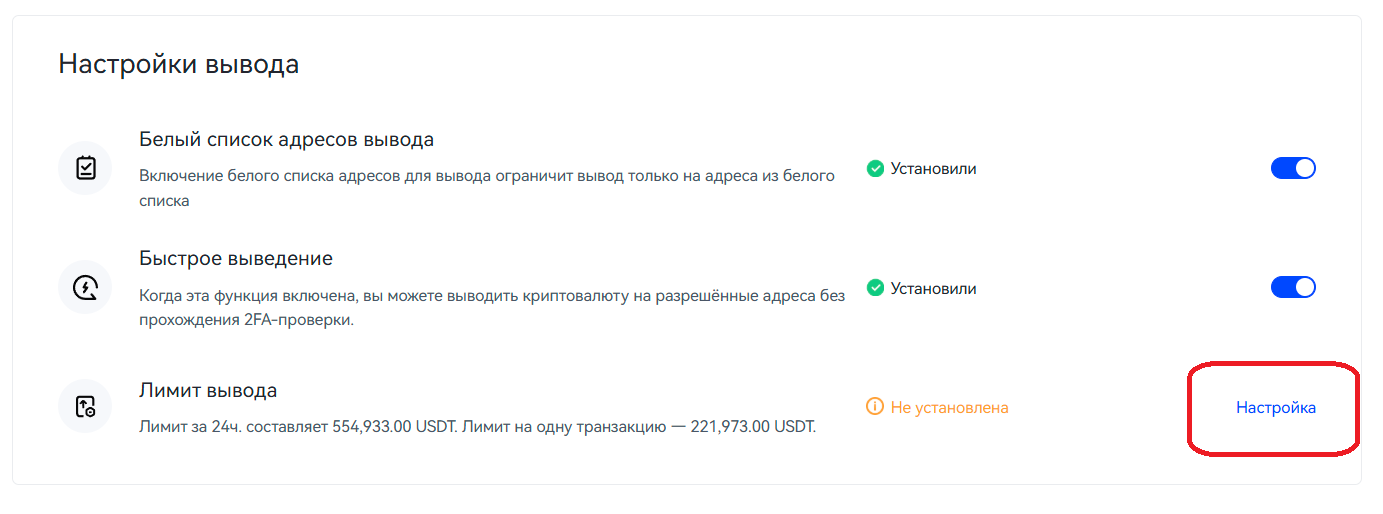
Task: Click the withdrawal limit icon
Action: pos(85,407)
